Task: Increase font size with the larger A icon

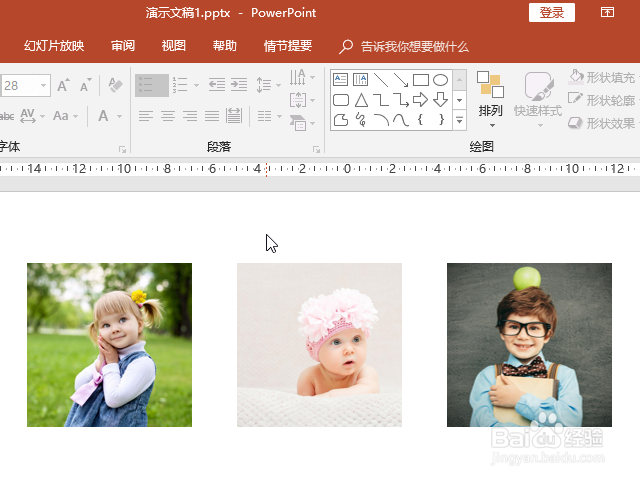Action: point(63,85)
